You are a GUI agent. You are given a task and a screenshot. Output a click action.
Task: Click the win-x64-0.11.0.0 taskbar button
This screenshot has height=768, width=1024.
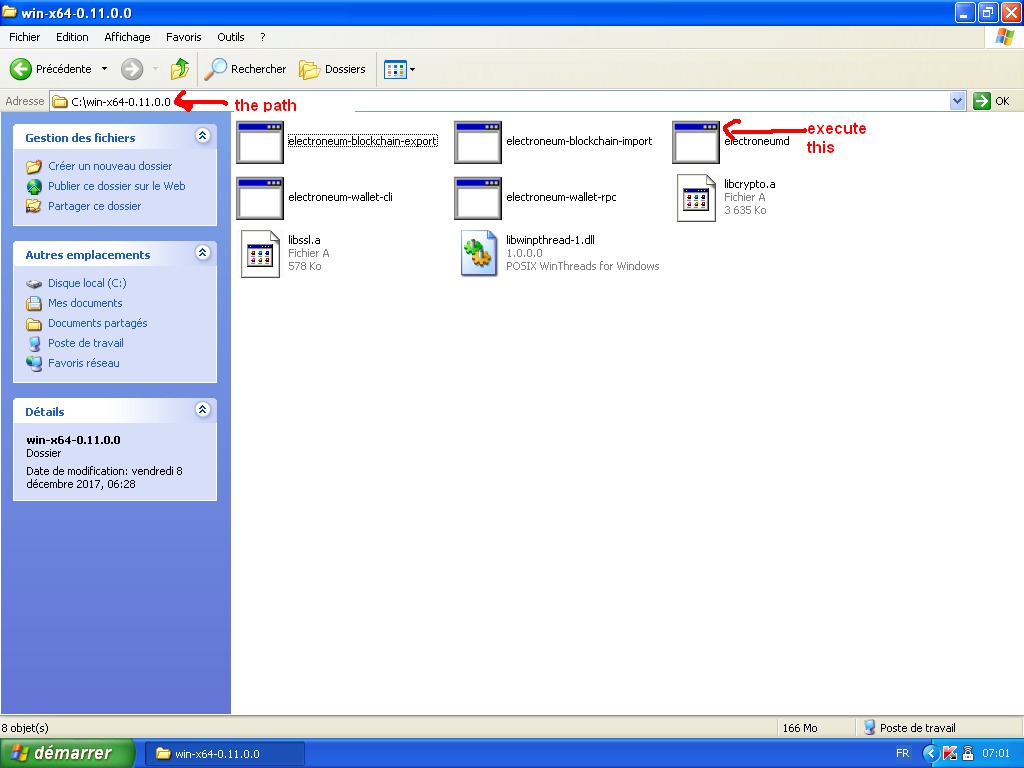pos(223,754)
